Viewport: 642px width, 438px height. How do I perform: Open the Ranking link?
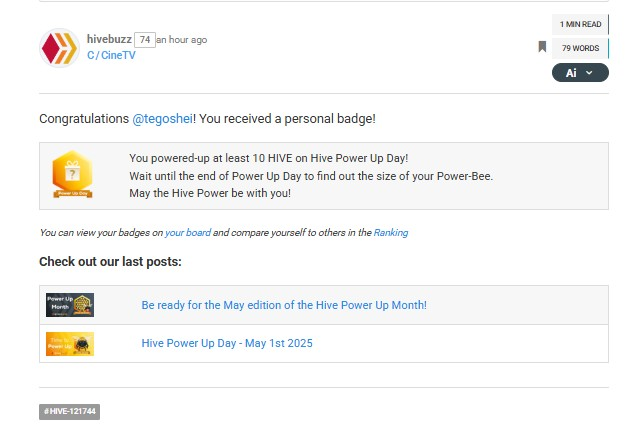pyautogui.click(x=391, y=233)
